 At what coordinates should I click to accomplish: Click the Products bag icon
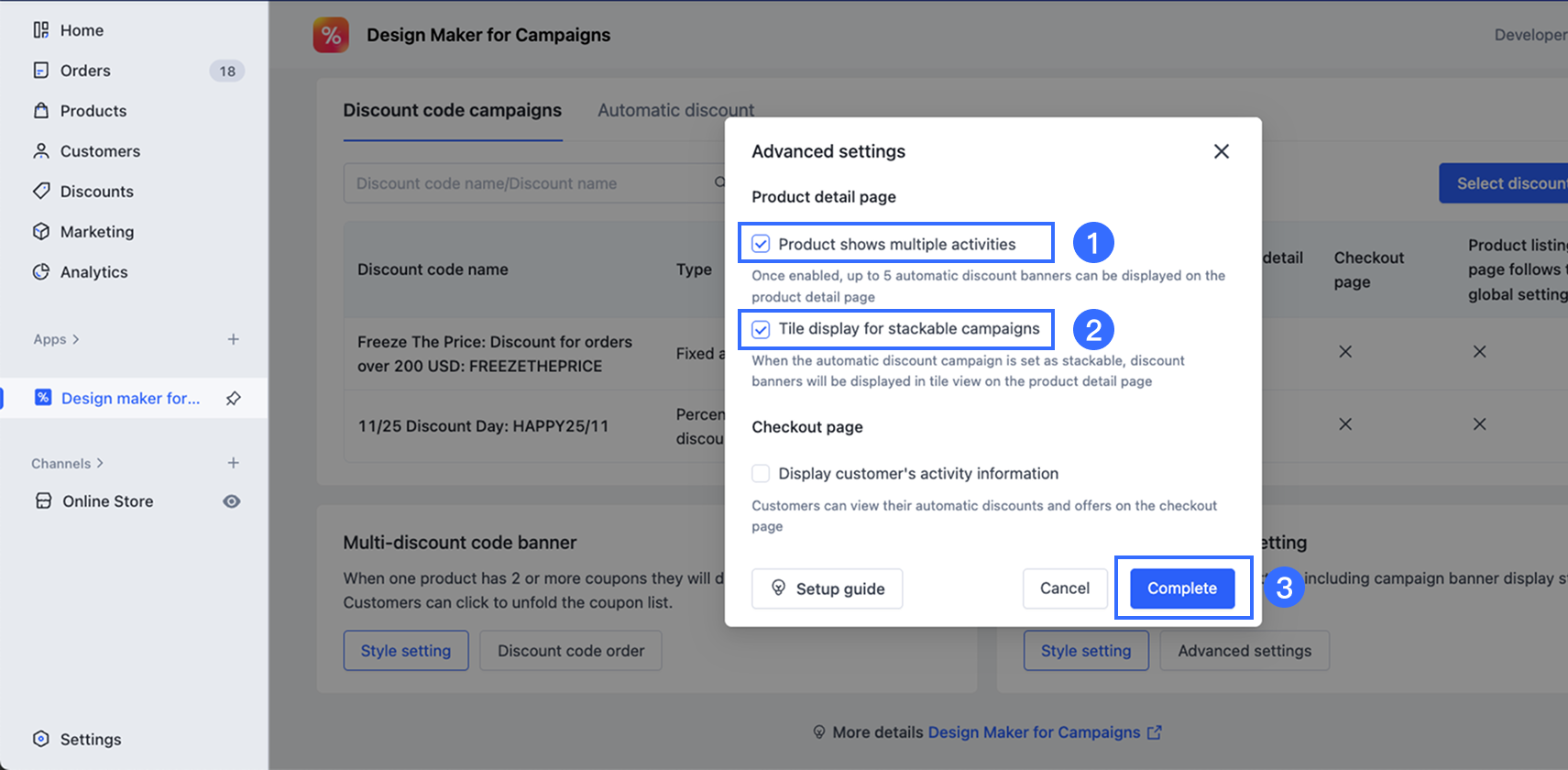point(41,111)
